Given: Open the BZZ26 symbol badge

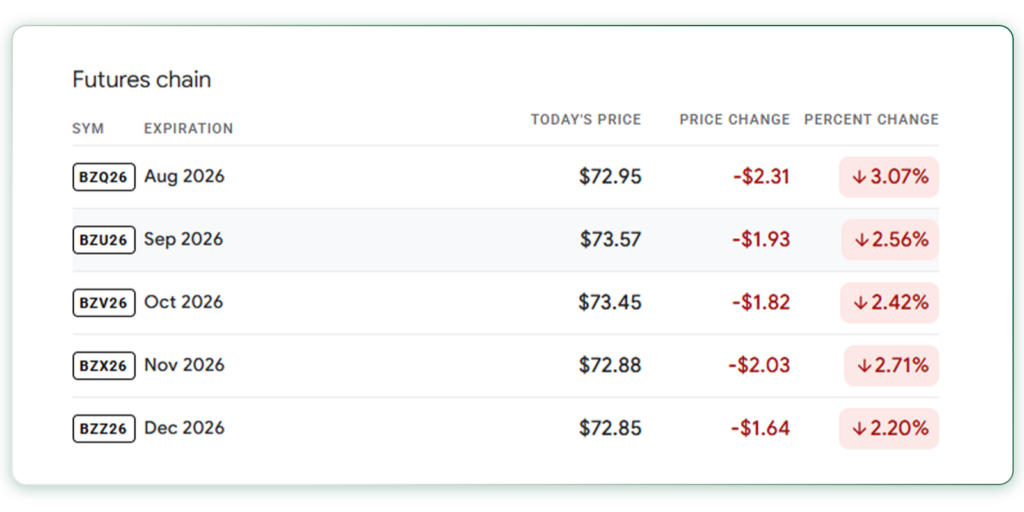Looking at the screenshot, I should (x=104, y=428).
